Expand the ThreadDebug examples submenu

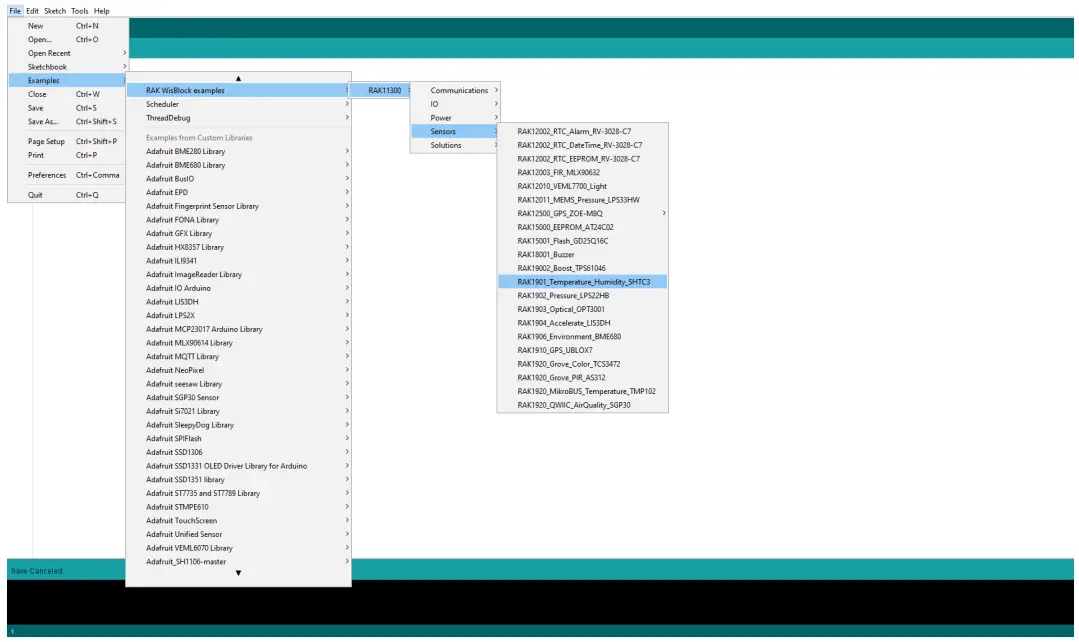(238, 118)
